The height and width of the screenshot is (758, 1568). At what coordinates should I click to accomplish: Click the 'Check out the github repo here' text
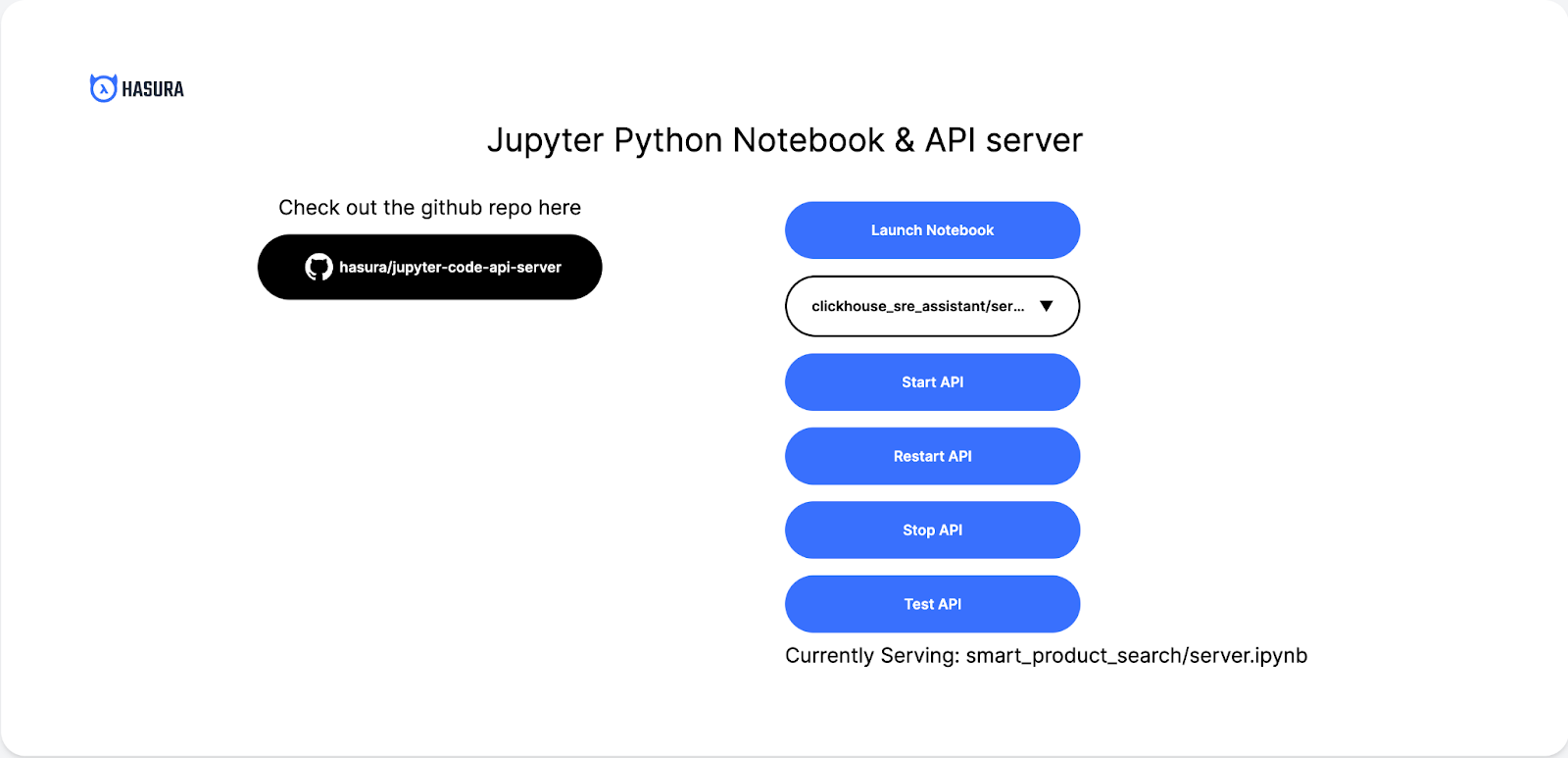point(429,208)
